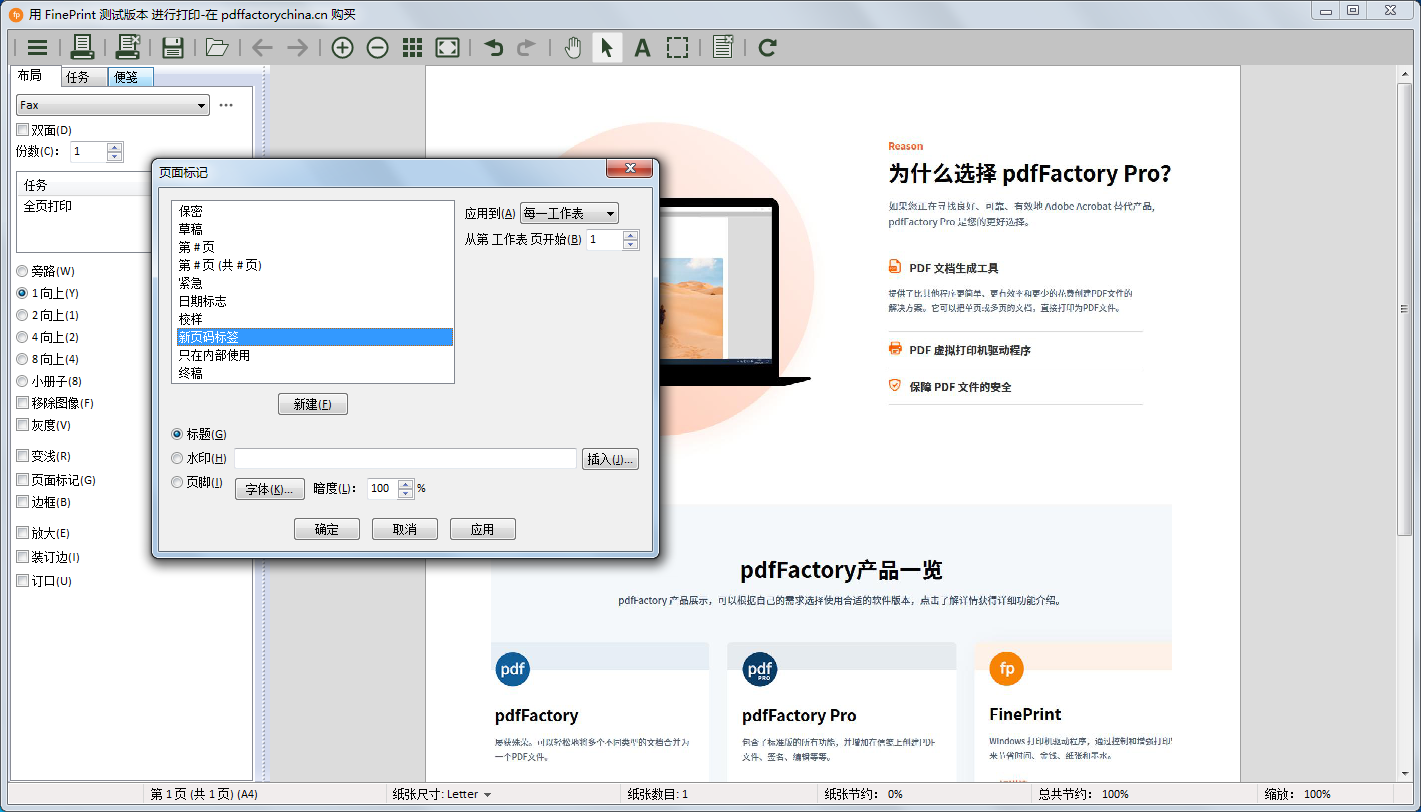Select the marquee selection tool
Image resolution: width=1421 pixels, height=812 pixels.
[x=678, y=47]
